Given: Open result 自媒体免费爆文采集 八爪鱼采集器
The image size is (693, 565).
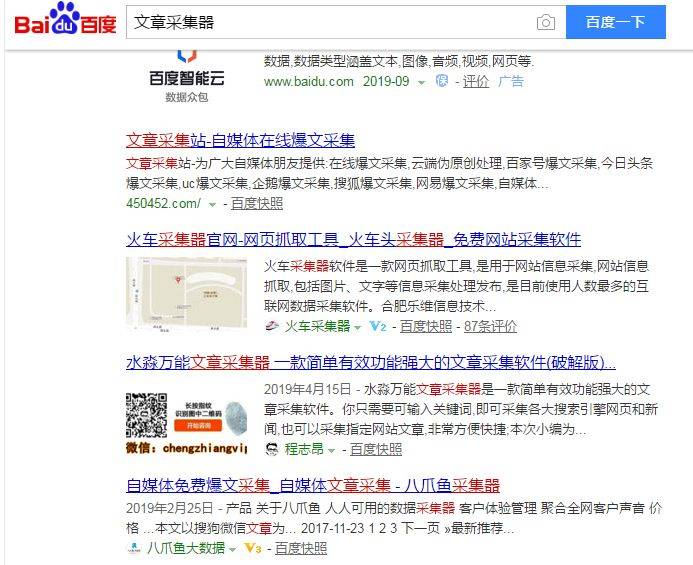Looking at the screenshot, I should tap(313, 485).
